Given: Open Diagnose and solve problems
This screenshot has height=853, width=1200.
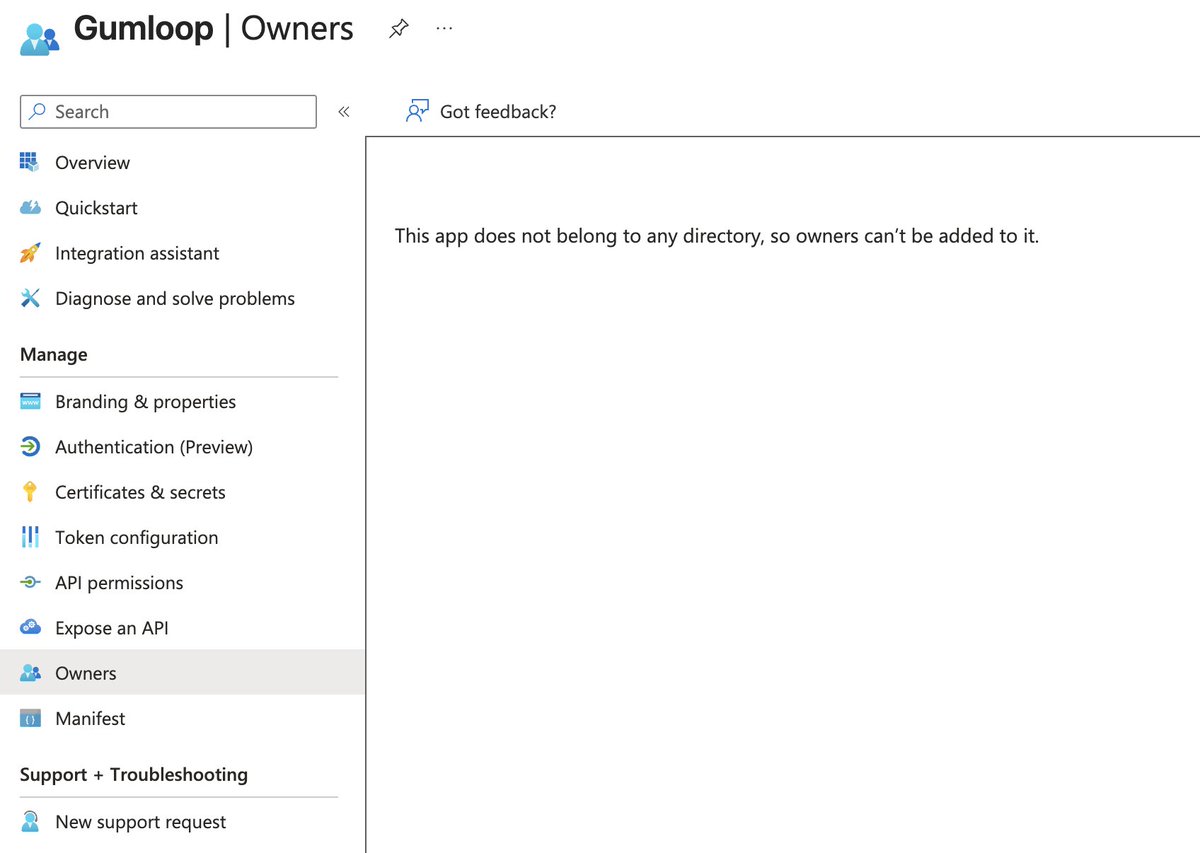Looking at the screenshot, I should click(x=175, y=298).
